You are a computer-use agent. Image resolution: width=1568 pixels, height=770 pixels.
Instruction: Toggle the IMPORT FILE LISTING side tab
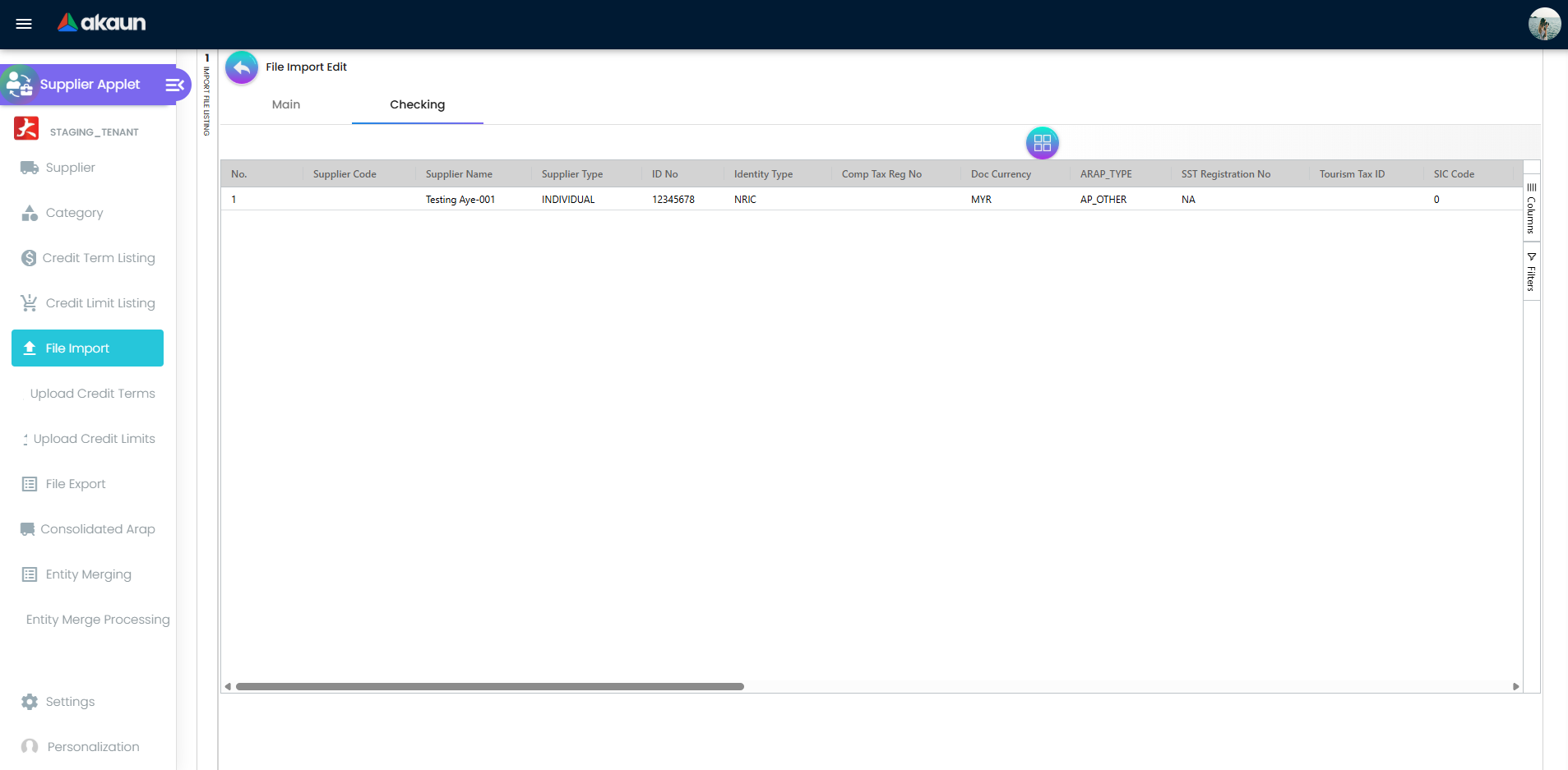pos(206,99)
